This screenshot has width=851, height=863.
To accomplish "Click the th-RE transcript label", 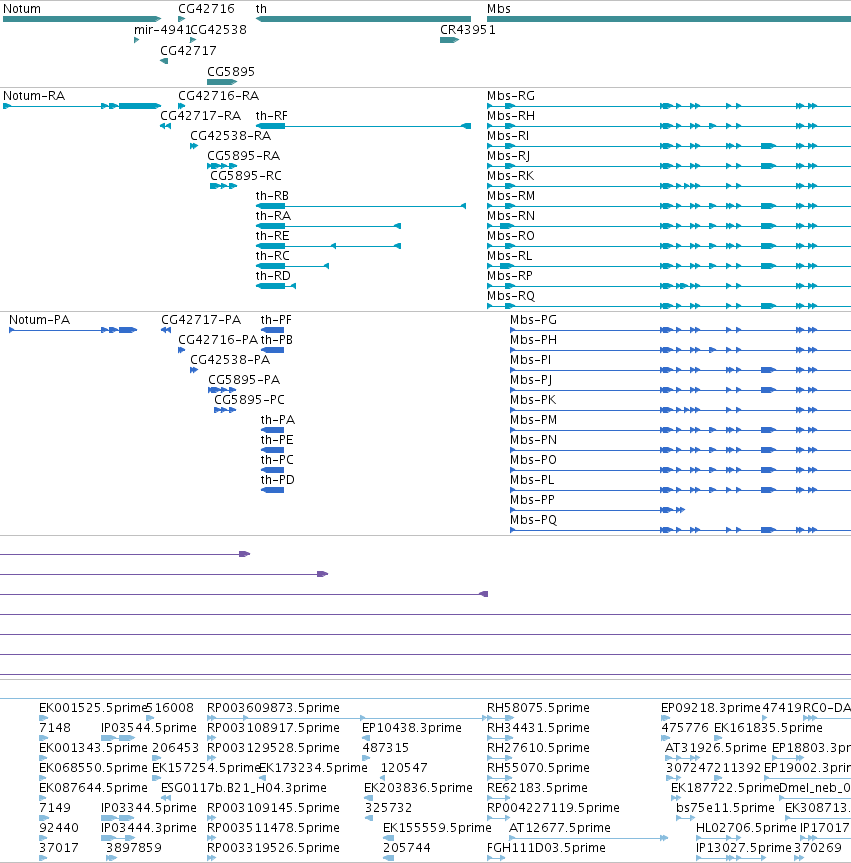I will pos(272,236).
